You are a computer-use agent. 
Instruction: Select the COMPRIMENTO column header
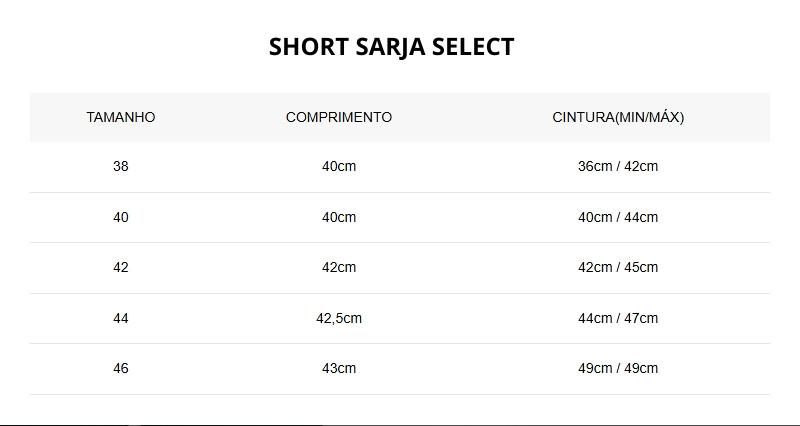[x=339, y=117]
